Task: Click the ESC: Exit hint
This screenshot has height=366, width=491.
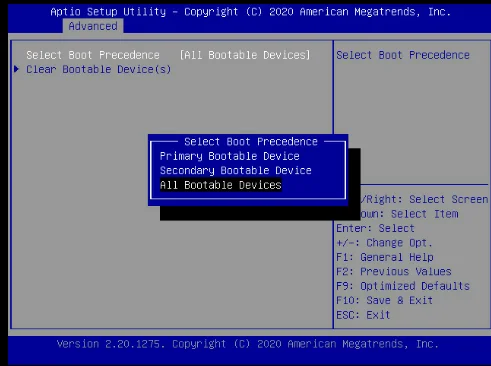Action: 363,315
